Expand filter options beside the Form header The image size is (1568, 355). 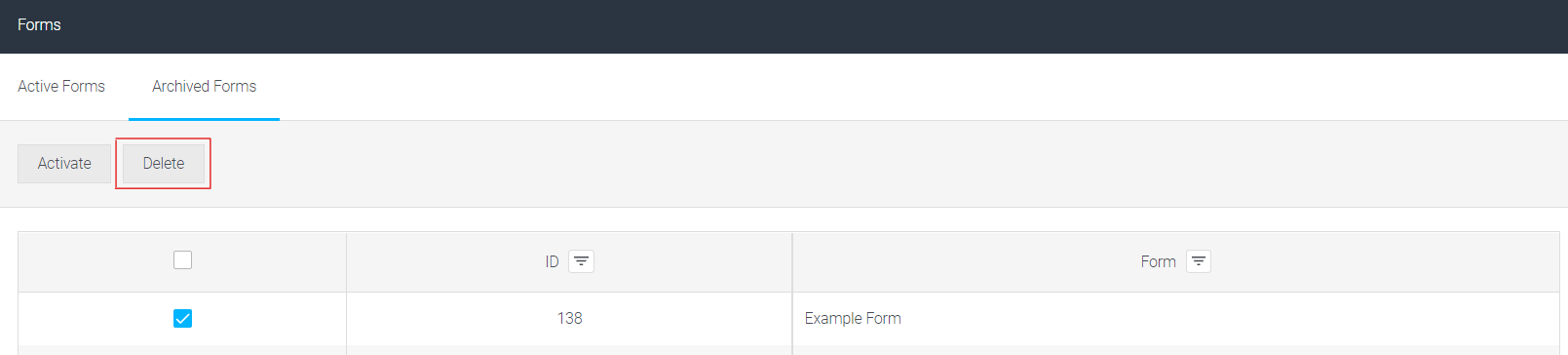pos(1198,261)
